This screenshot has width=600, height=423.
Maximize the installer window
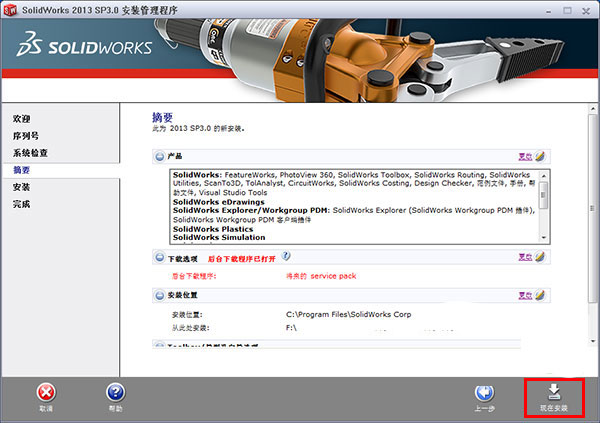pos(567,11)
